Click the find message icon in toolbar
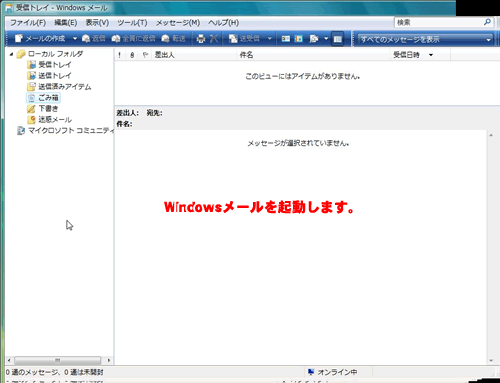 314,39
